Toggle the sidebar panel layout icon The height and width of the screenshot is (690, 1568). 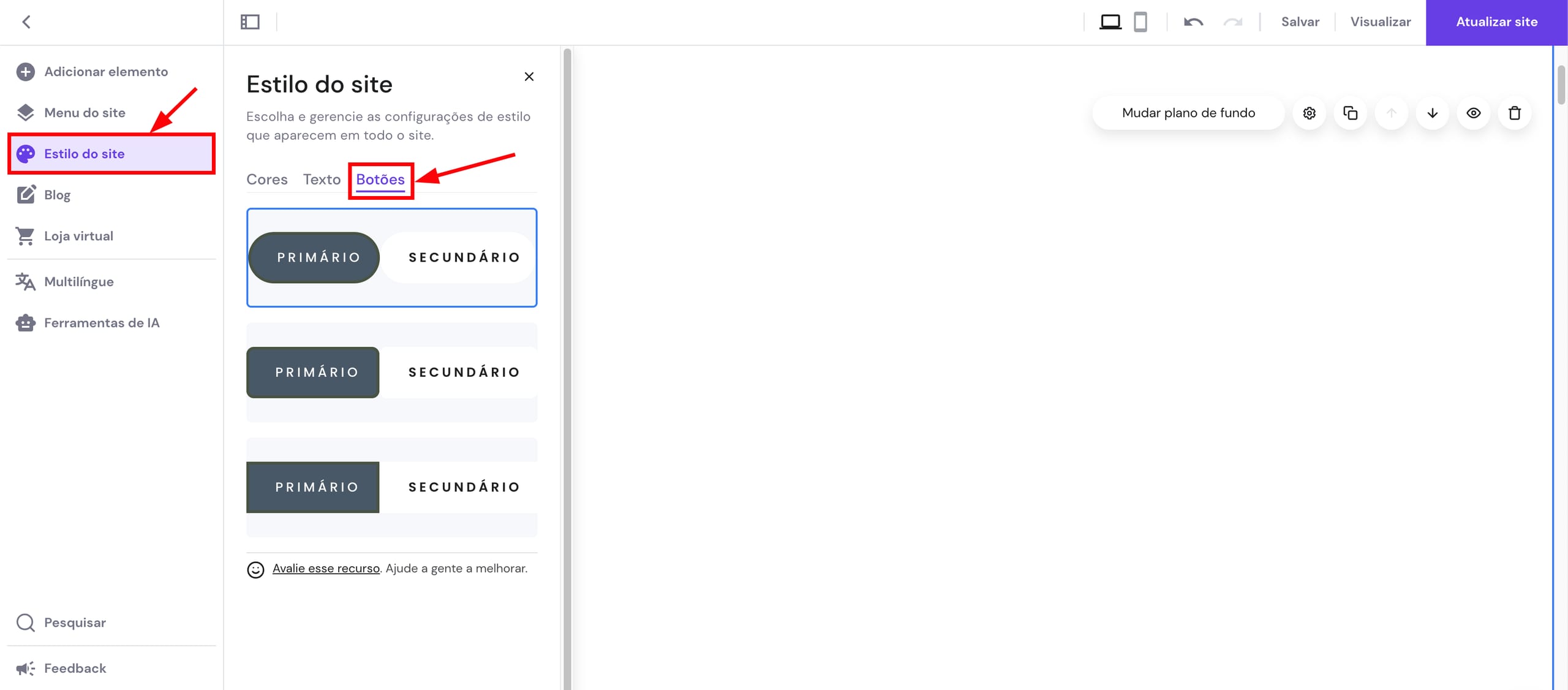tap(250, 22)
